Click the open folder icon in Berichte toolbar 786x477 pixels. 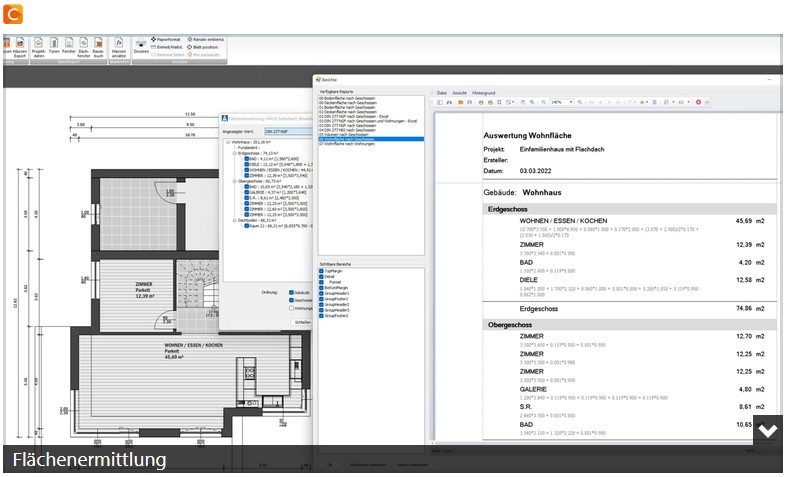pos(460,102)
